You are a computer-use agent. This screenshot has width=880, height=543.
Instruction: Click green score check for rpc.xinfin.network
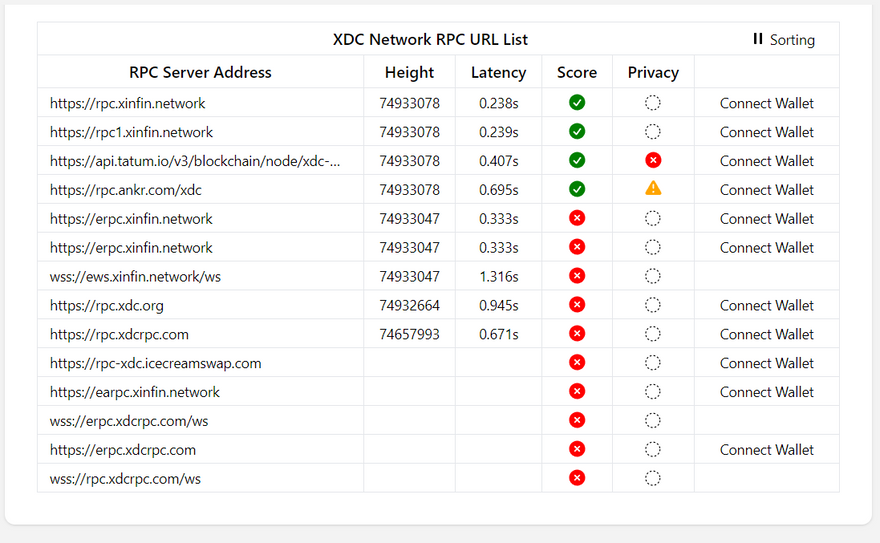tap(577, 102)
